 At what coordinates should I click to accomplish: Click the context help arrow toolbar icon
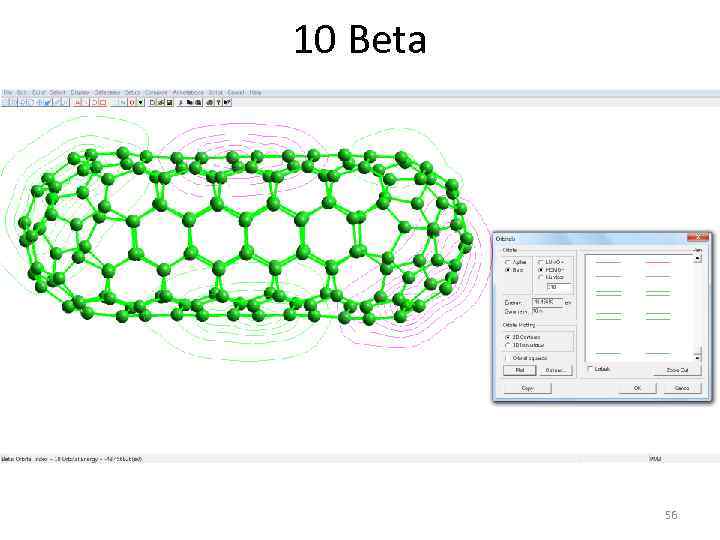[x=227, y=102]
